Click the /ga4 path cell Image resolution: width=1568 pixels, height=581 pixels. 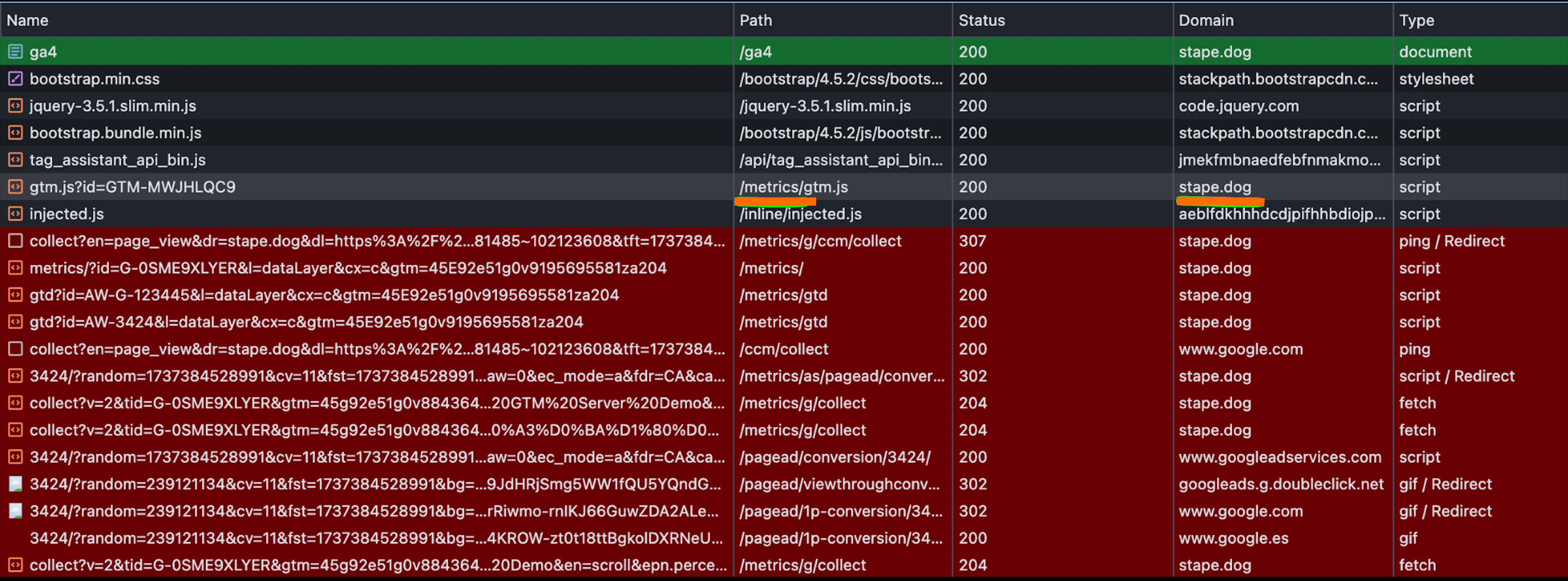tap(755, 52)
